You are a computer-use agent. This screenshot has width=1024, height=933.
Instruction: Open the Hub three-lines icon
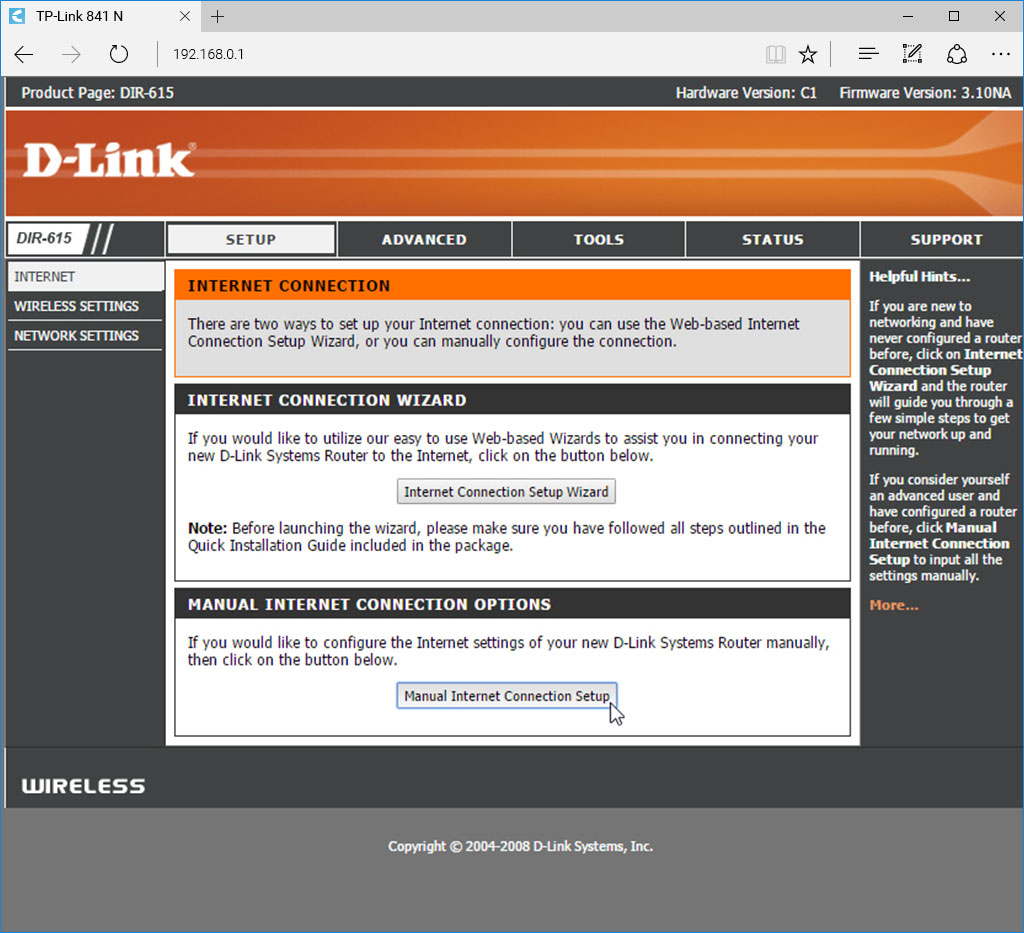point(868,54)
